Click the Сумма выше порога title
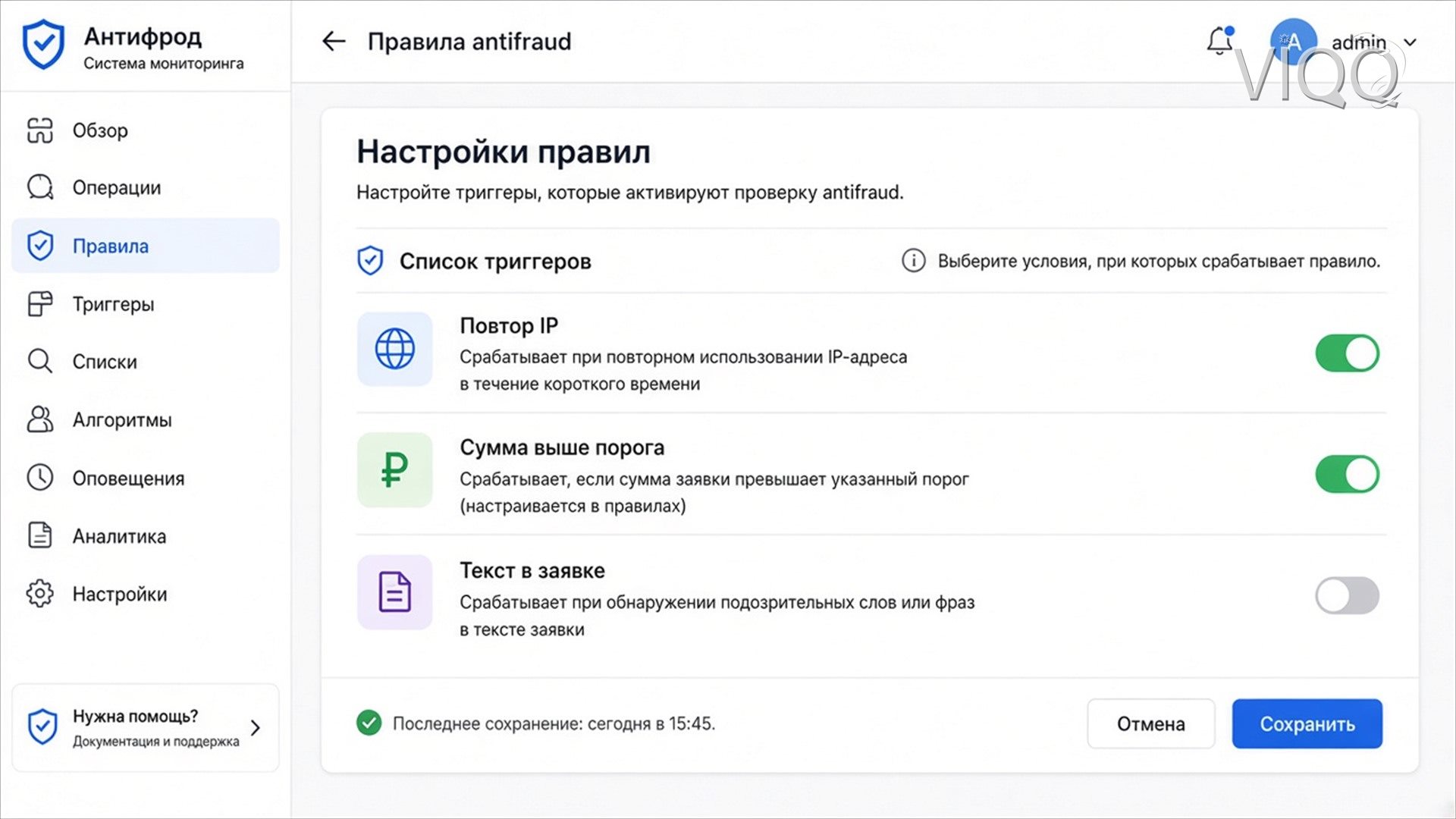The image size is (1456, 819). [562, 448]
